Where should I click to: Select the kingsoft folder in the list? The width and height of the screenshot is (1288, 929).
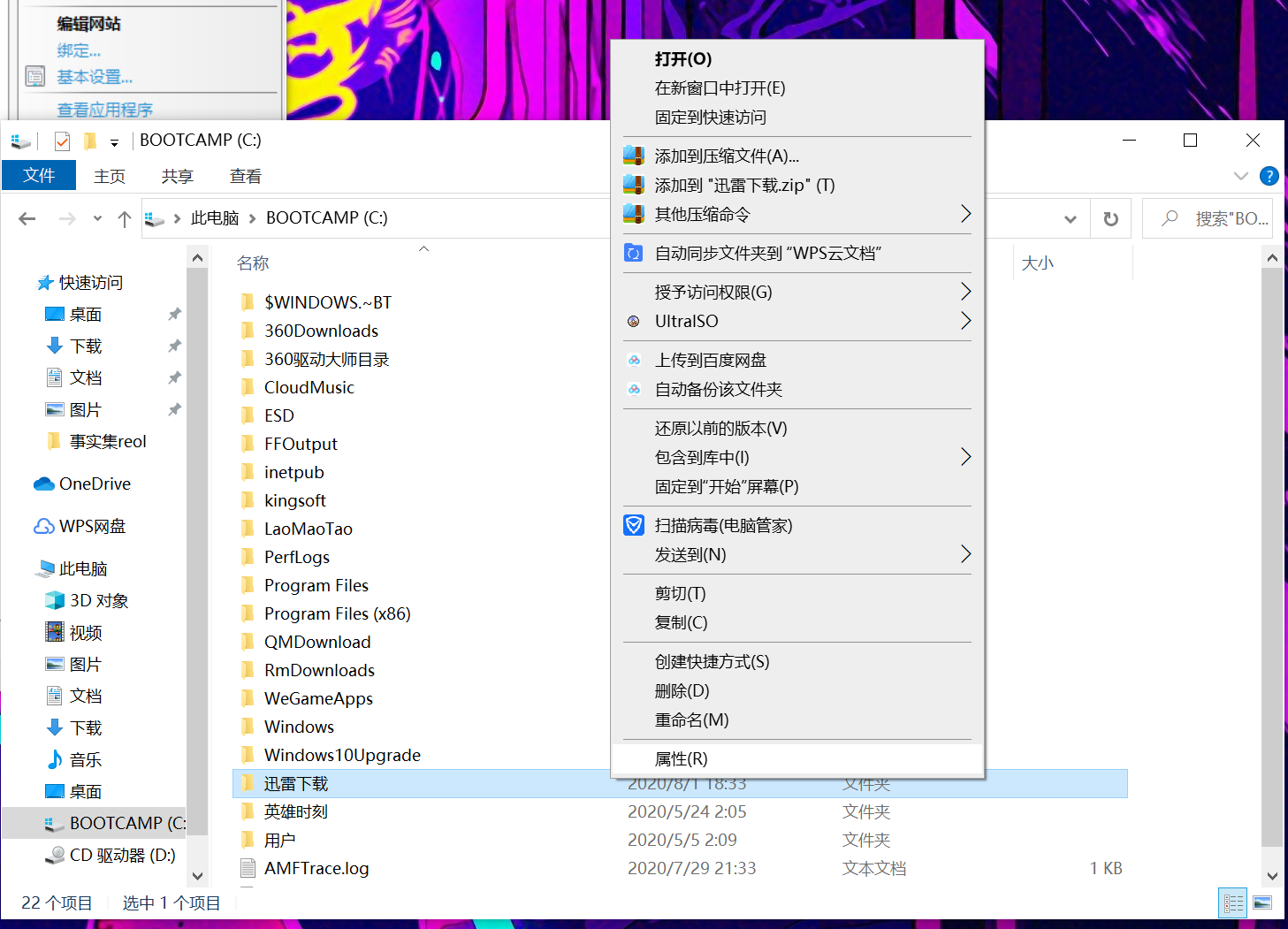point(295,500)
